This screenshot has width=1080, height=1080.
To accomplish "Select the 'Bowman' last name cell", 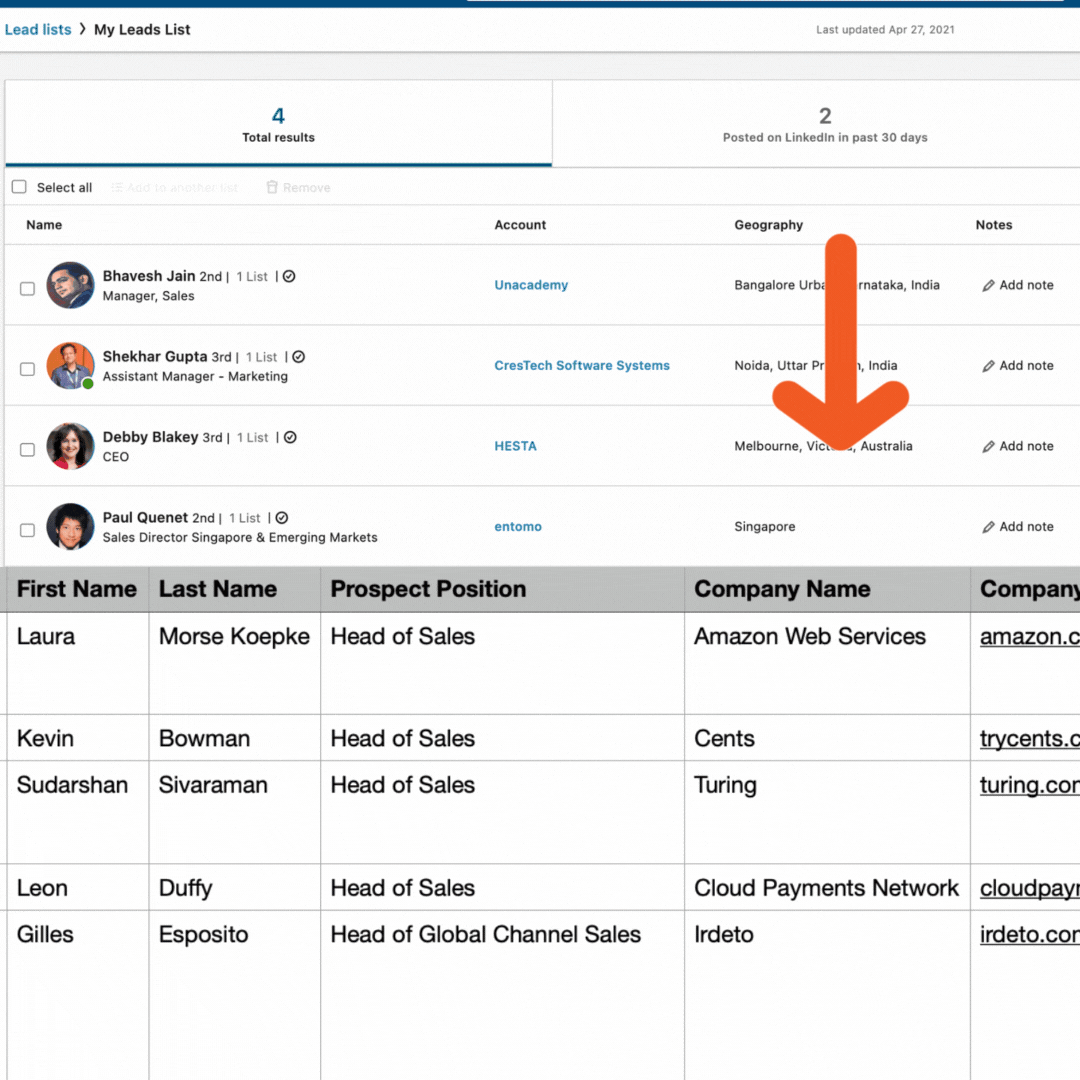I will pos(235,738).
